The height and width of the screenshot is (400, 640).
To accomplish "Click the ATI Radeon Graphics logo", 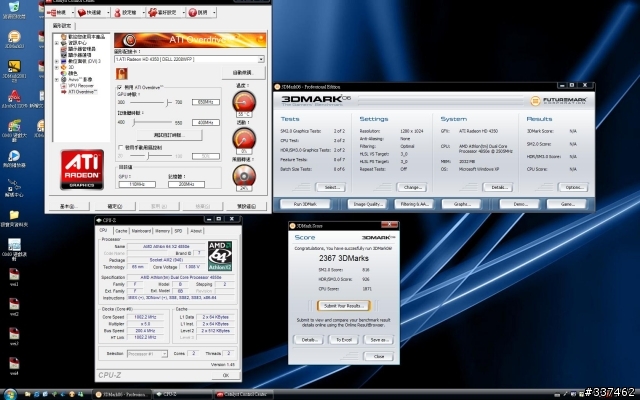I will pos(82,169).
